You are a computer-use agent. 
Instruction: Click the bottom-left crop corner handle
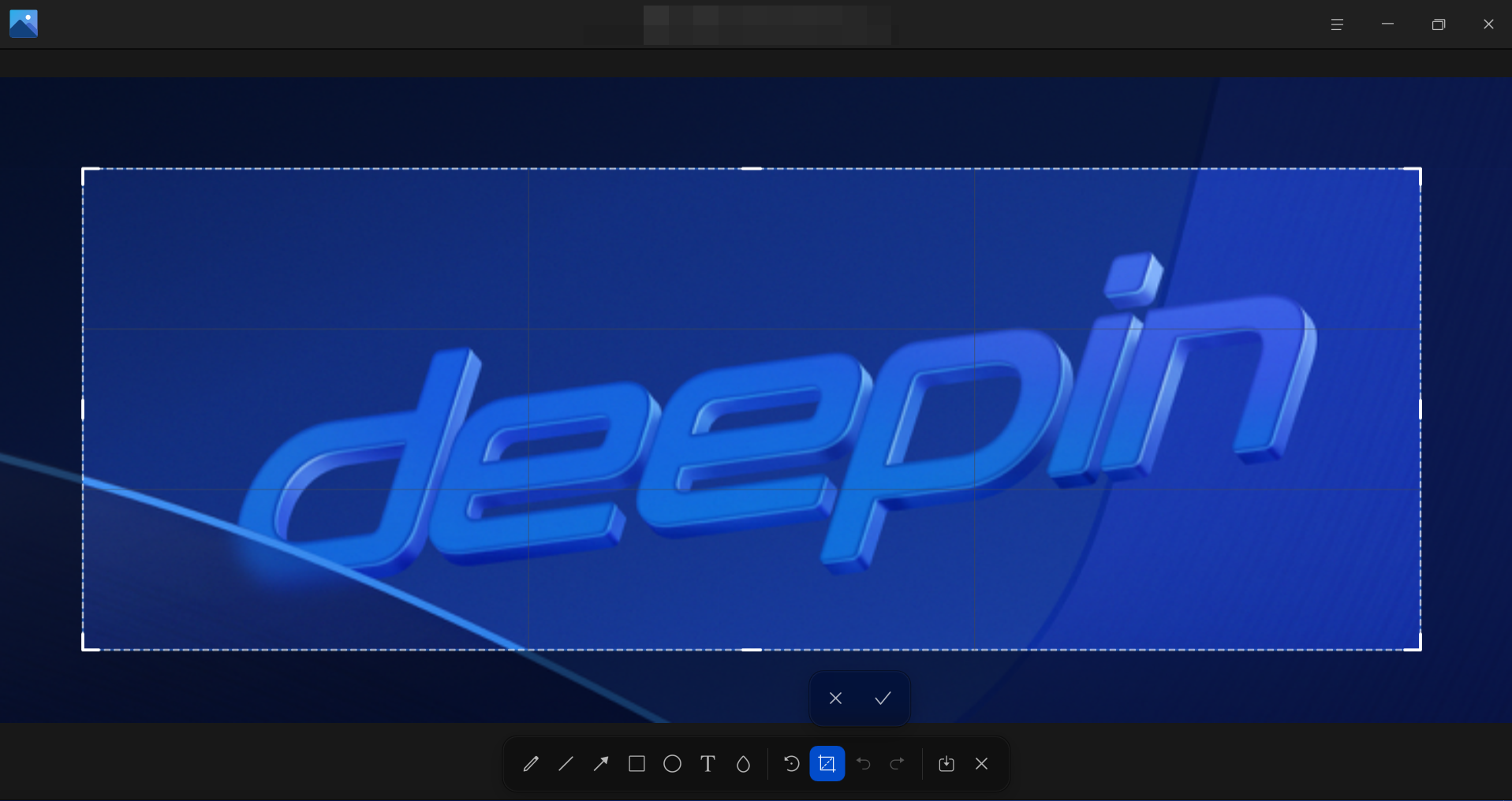pos(85,647)
